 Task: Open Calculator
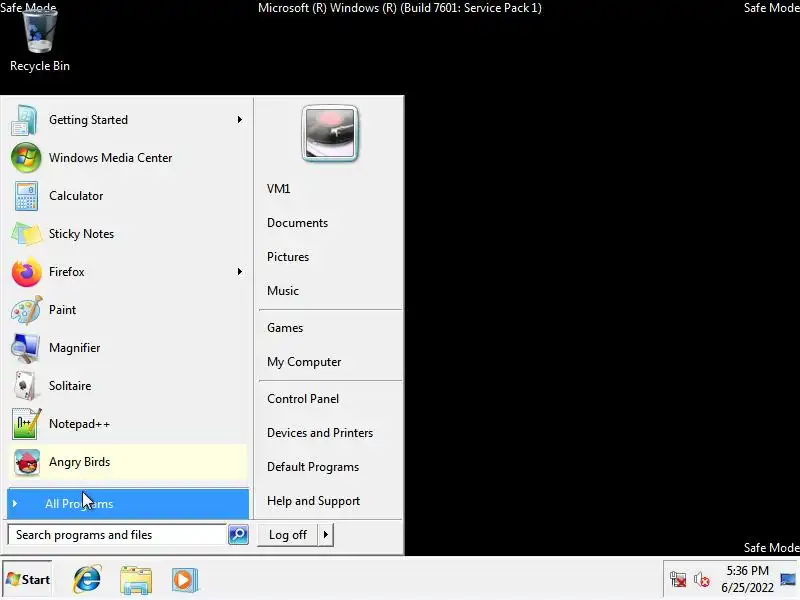128,196
